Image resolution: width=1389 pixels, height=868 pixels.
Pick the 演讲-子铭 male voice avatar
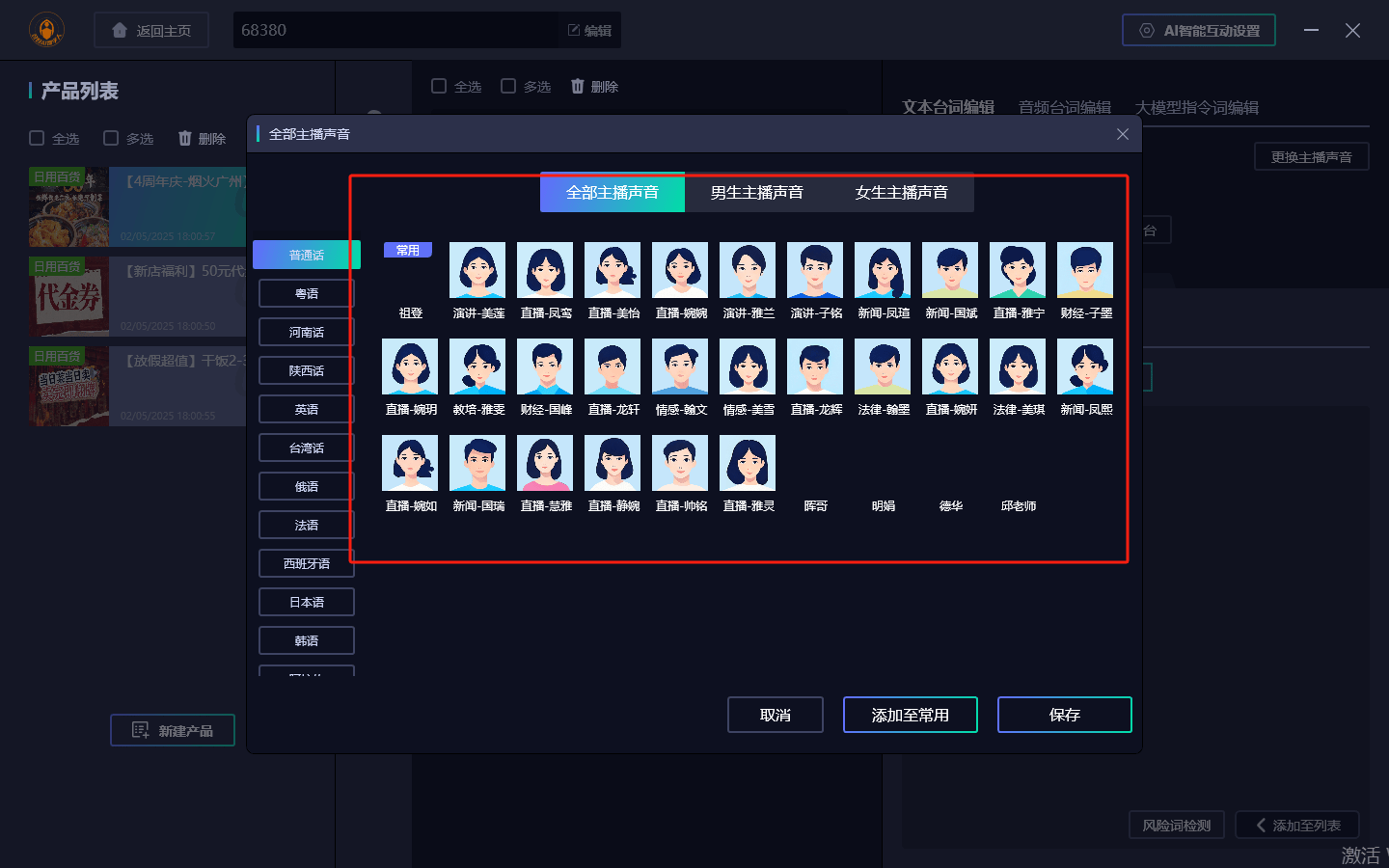pos(815,270)
